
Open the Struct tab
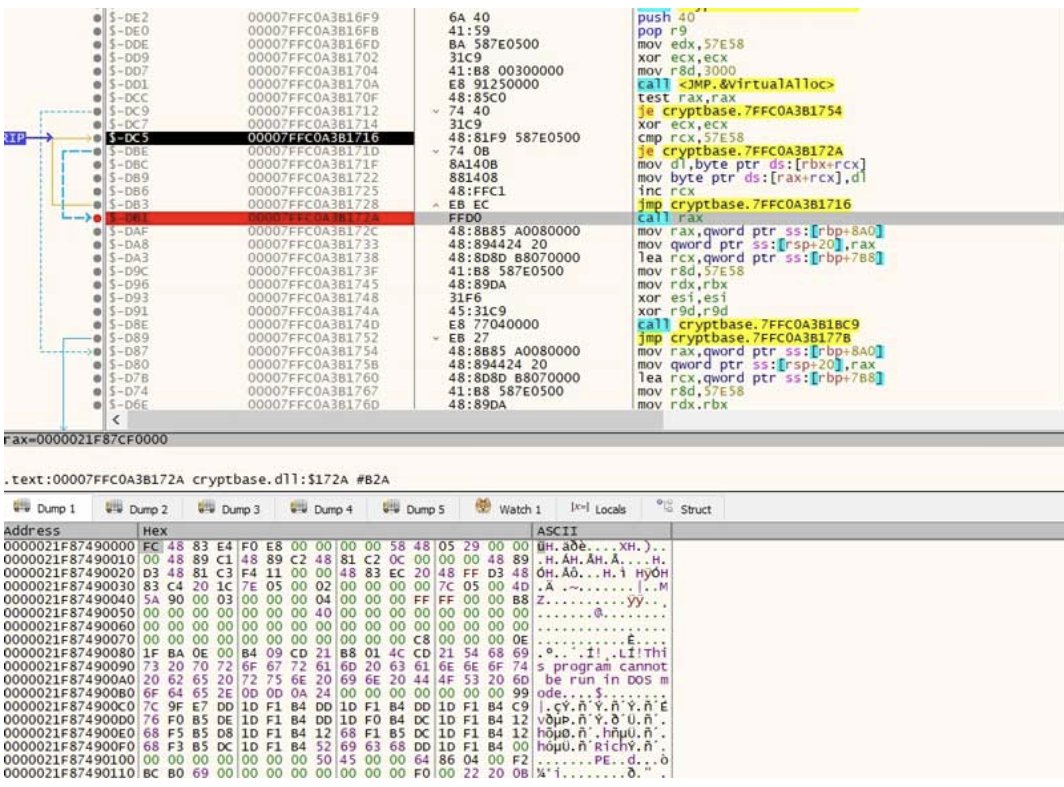pos(684,508)
